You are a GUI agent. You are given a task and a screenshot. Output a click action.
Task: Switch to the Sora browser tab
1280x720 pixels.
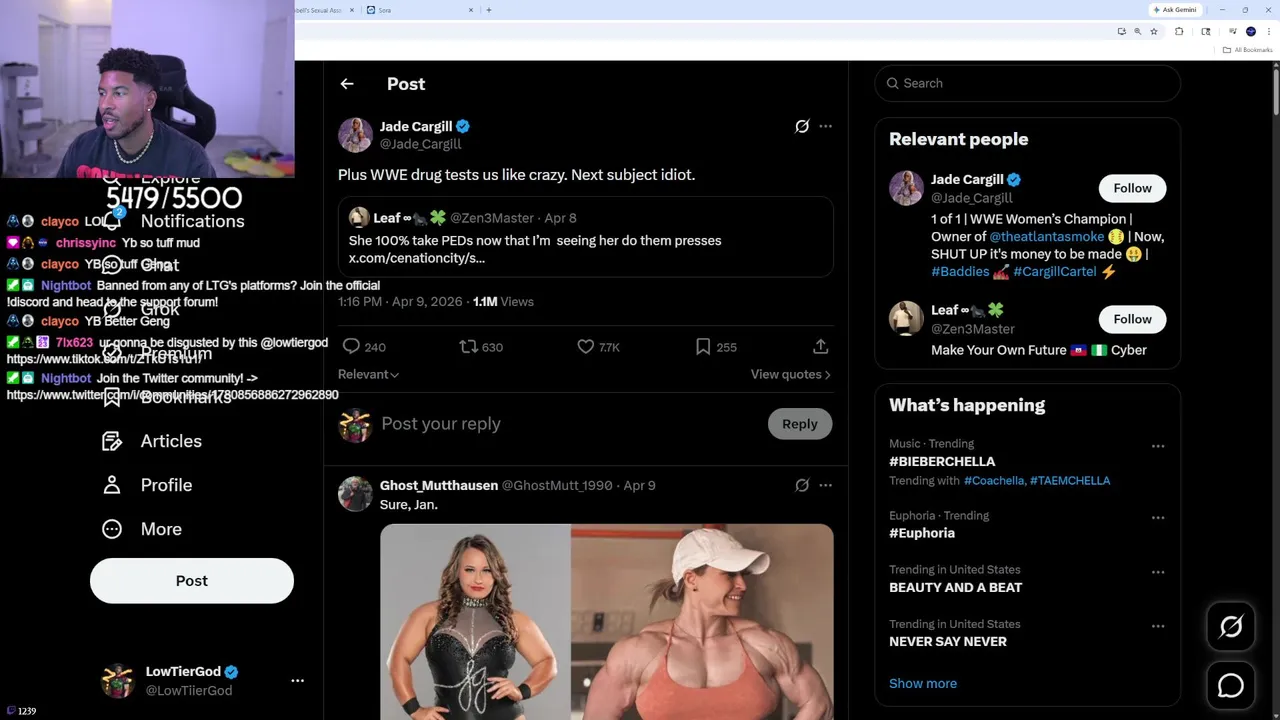[415, 10]
